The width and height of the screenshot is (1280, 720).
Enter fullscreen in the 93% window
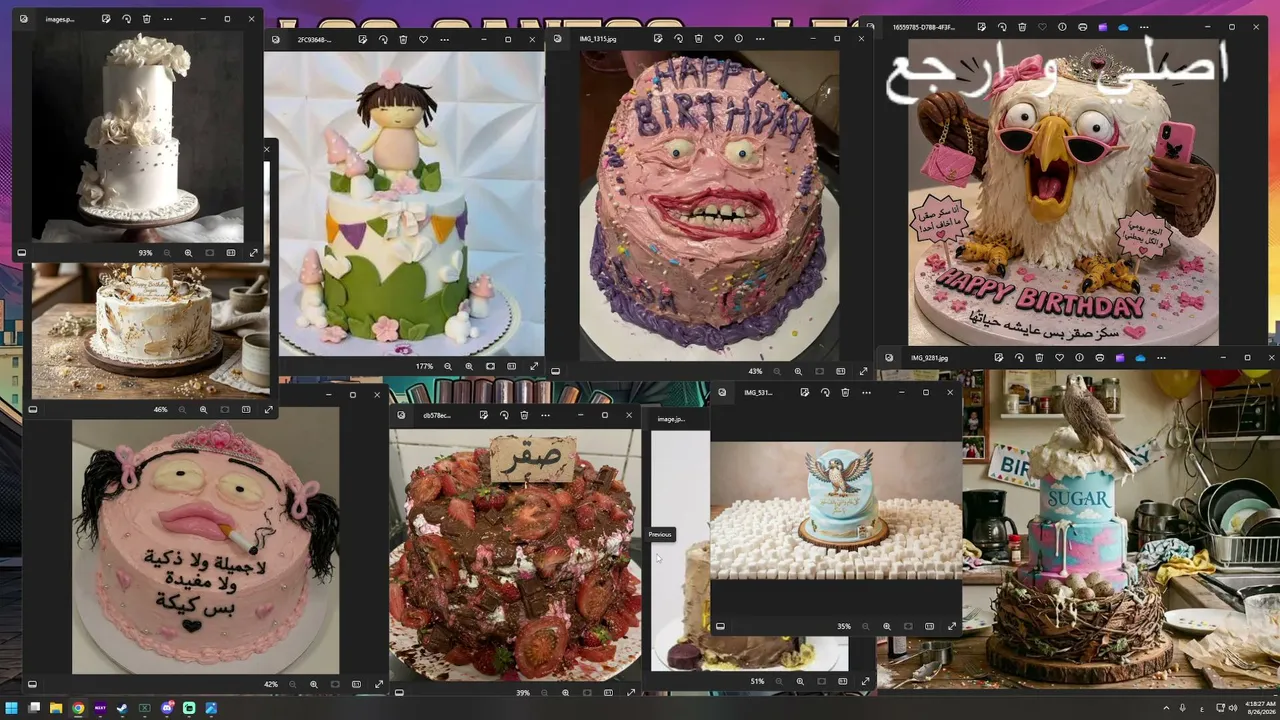click(253, 253)
